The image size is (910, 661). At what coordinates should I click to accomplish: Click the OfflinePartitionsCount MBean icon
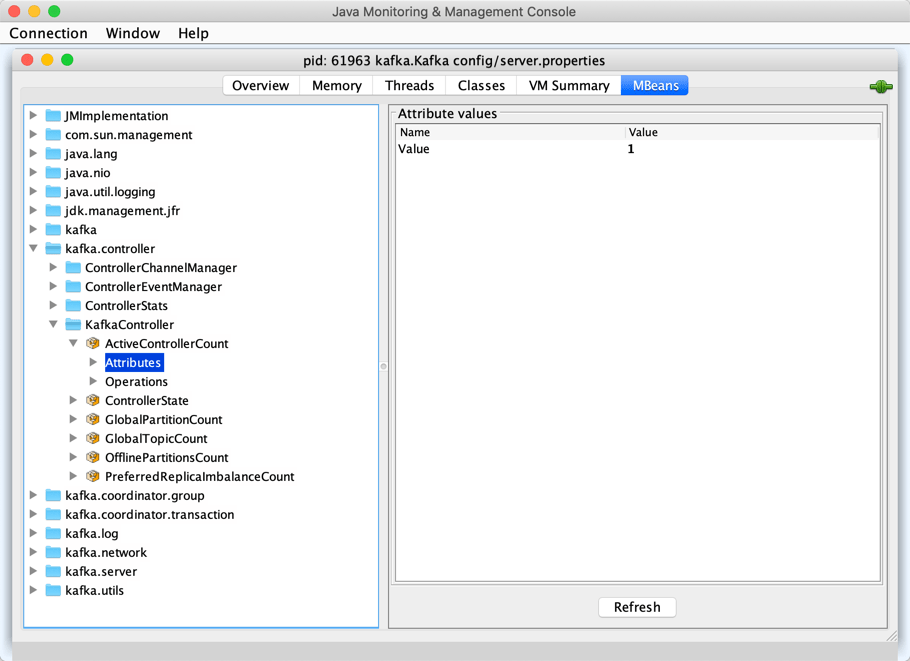click(x=92, y=457)
